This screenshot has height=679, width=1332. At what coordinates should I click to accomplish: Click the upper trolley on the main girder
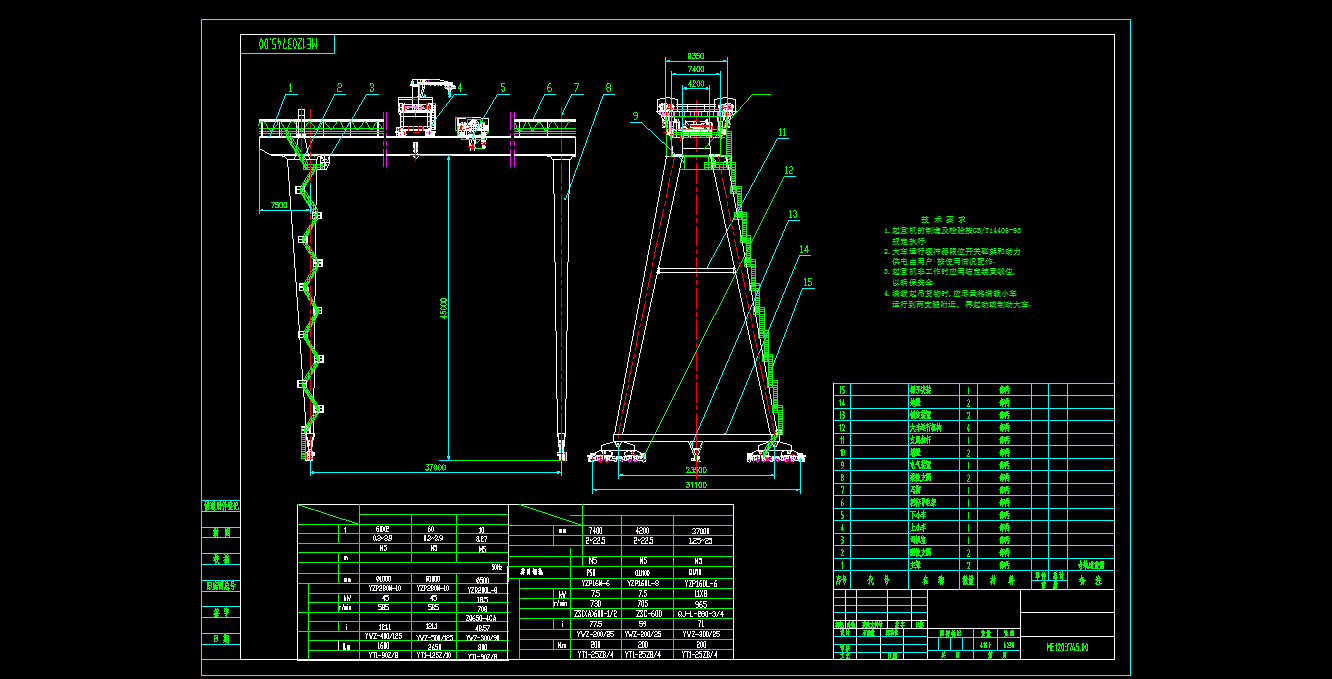tap(418, 108)
